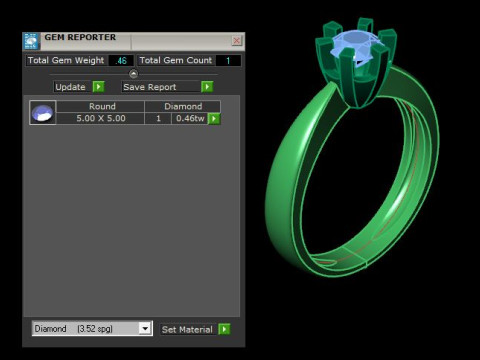Viewport: 480px width, 360px height.
Task: Select the blue diamond in the ring model
Action: click(356, 43)
